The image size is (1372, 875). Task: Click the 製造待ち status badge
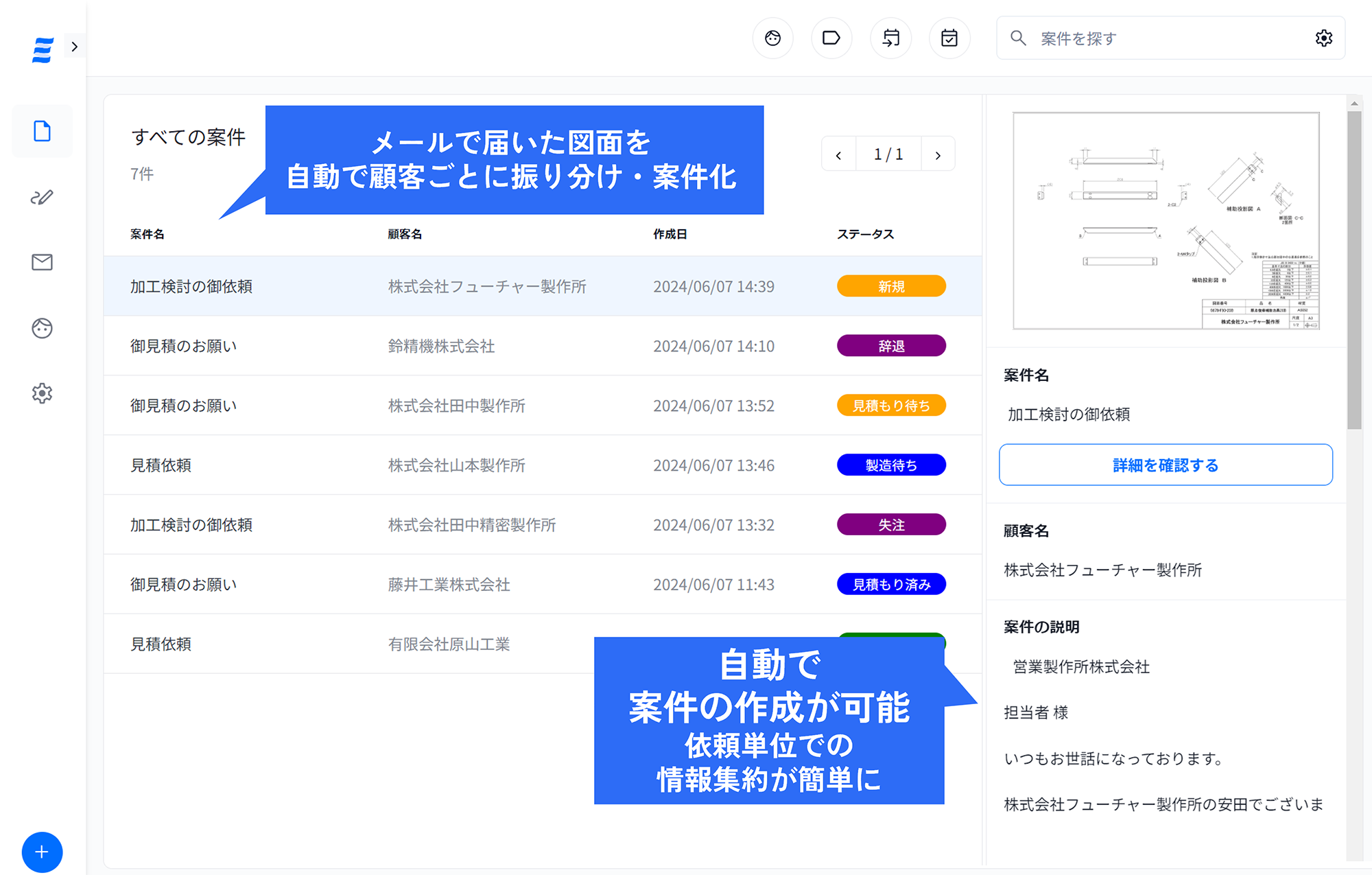(891, 465)
